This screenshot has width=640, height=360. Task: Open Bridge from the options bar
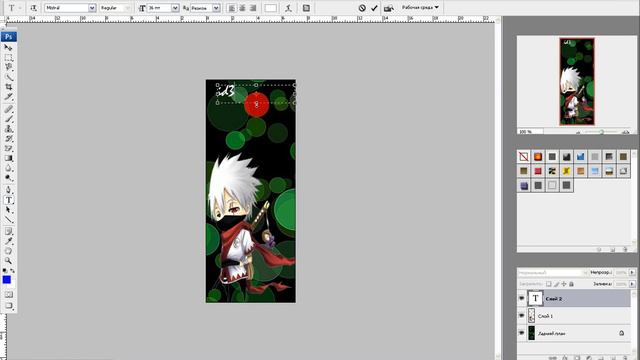pos(389,8)
